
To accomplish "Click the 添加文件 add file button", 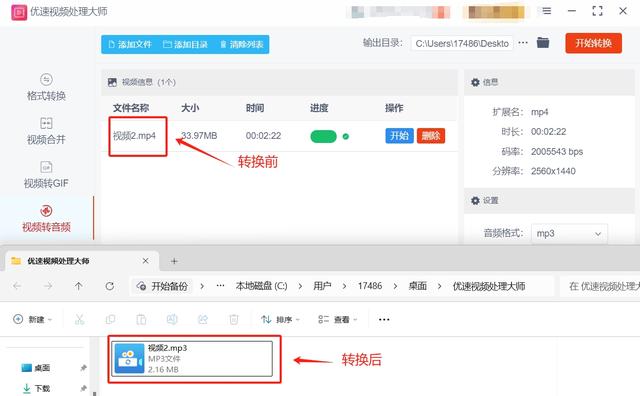I will [130, 44].
